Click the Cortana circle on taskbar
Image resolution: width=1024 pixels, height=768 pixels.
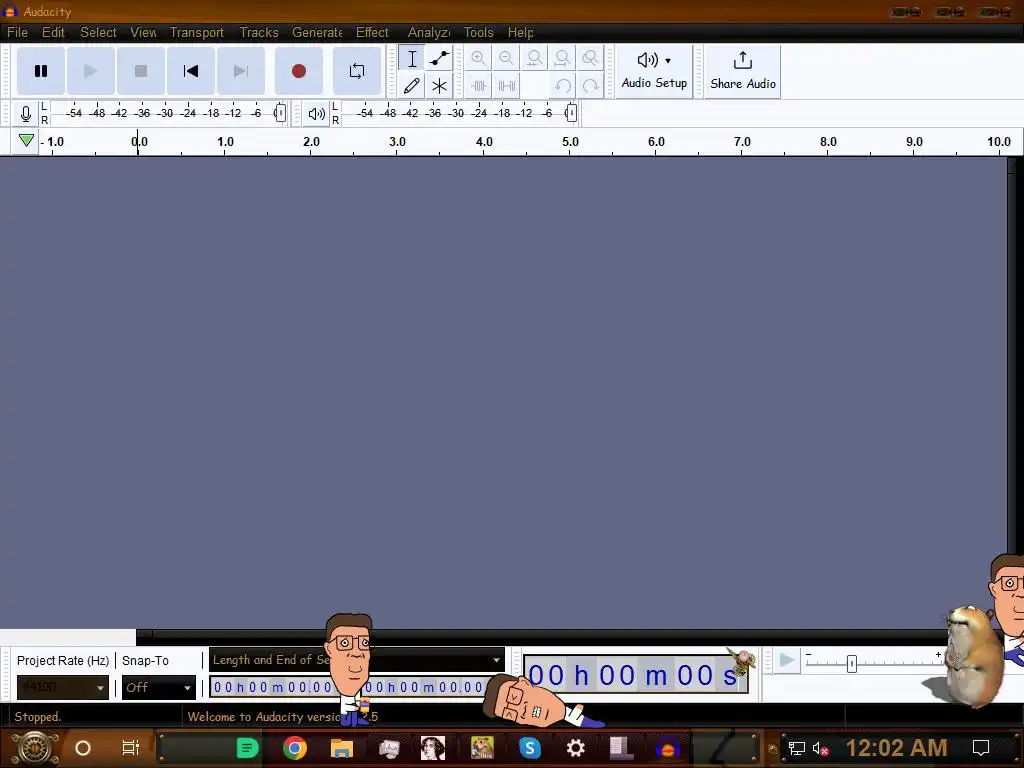click(x=83, y=748)
